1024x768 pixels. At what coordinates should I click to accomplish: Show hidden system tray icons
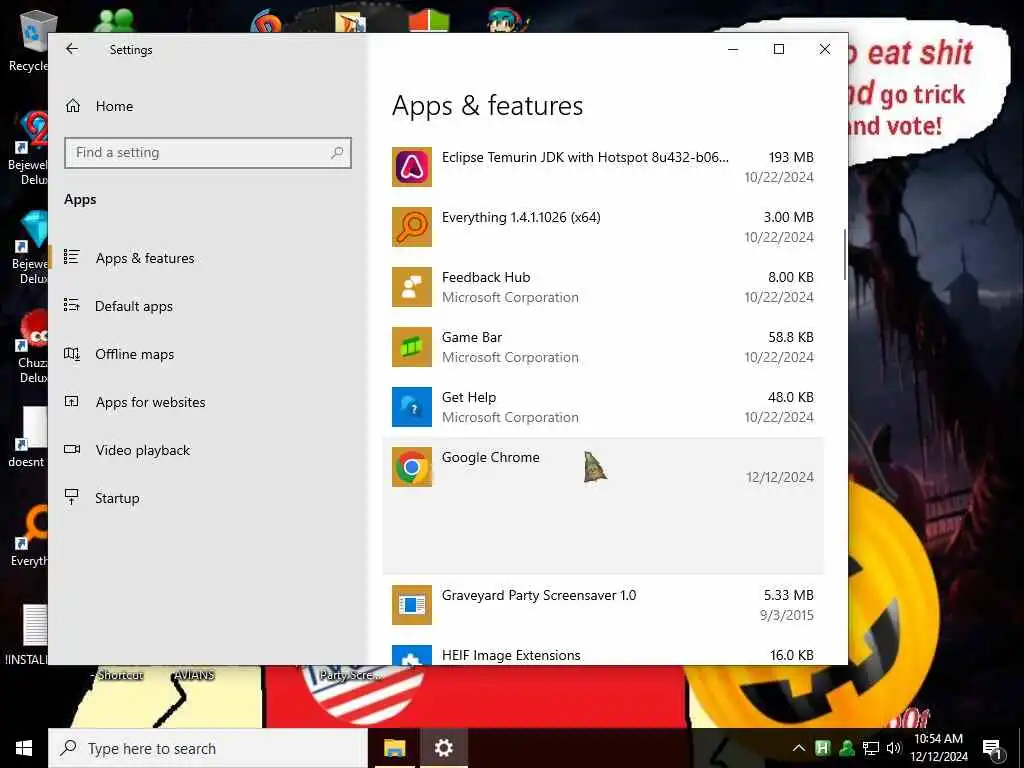point(799,748)
